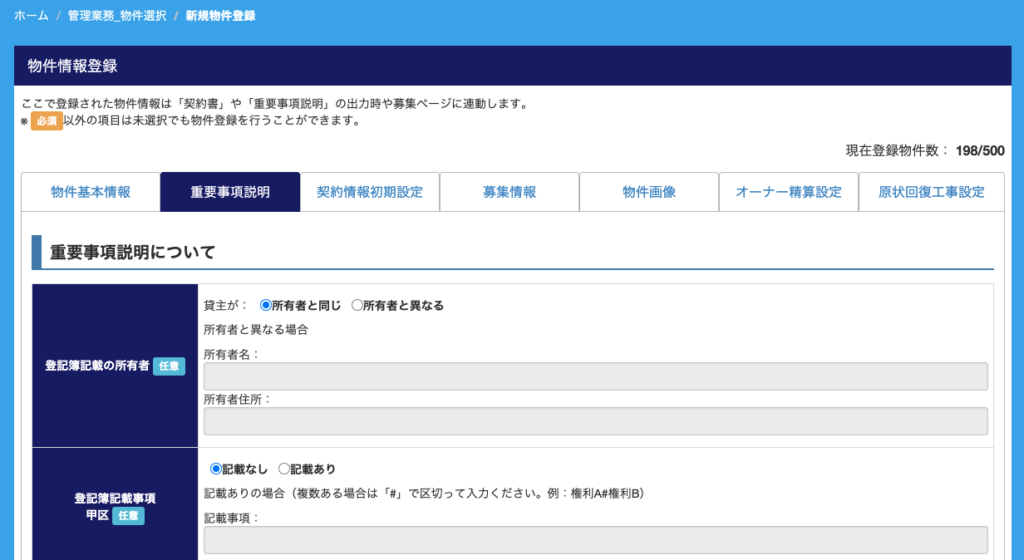Click the 所有者名 text field
The width and height of the screenshot is (1024, 560).
point(595,376)
